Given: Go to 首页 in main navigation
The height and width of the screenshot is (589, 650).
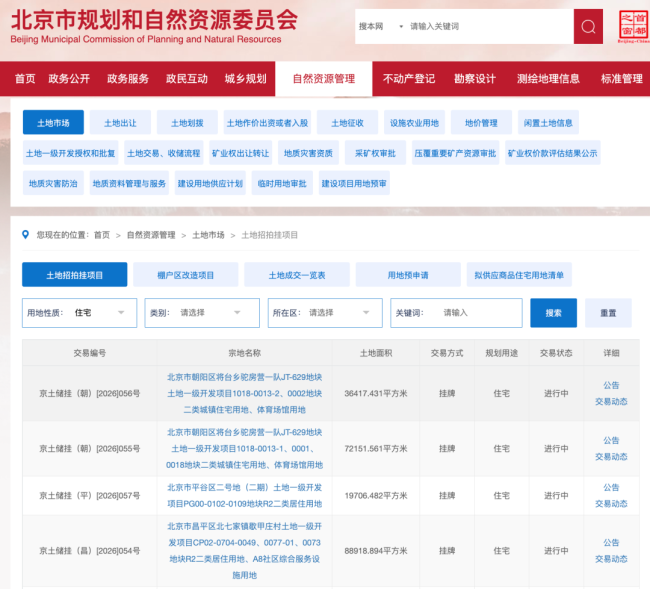Looking at the screenshot, I should click(25, 79).
